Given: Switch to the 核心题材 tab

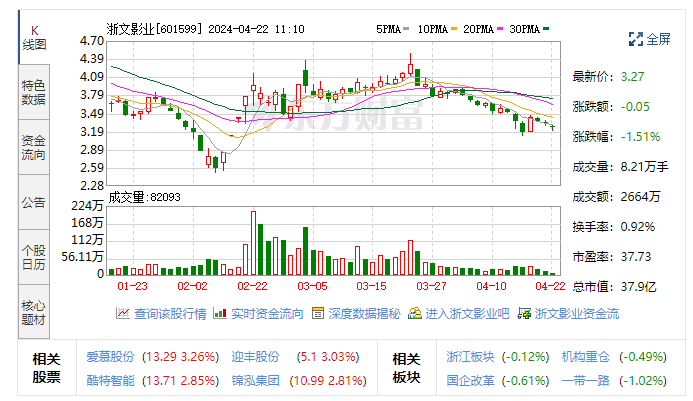Looking at the screenshot, I should [34, 312].
